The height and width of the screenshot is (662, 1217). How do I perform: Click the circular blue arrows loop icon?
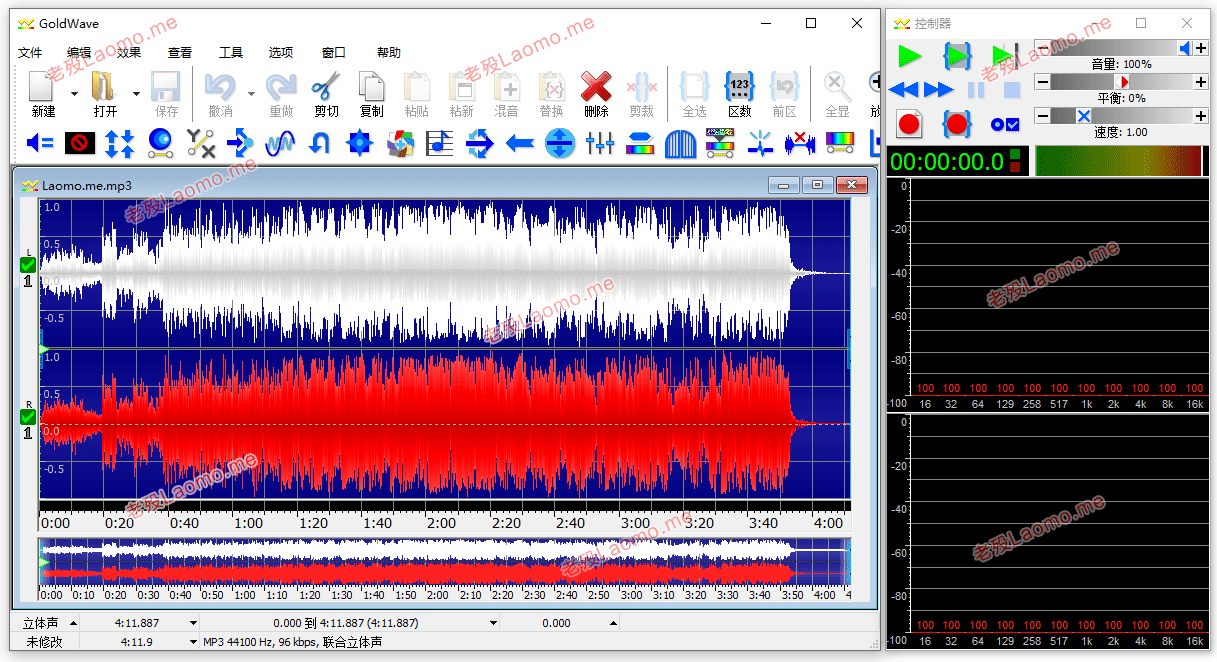(480, 143)
